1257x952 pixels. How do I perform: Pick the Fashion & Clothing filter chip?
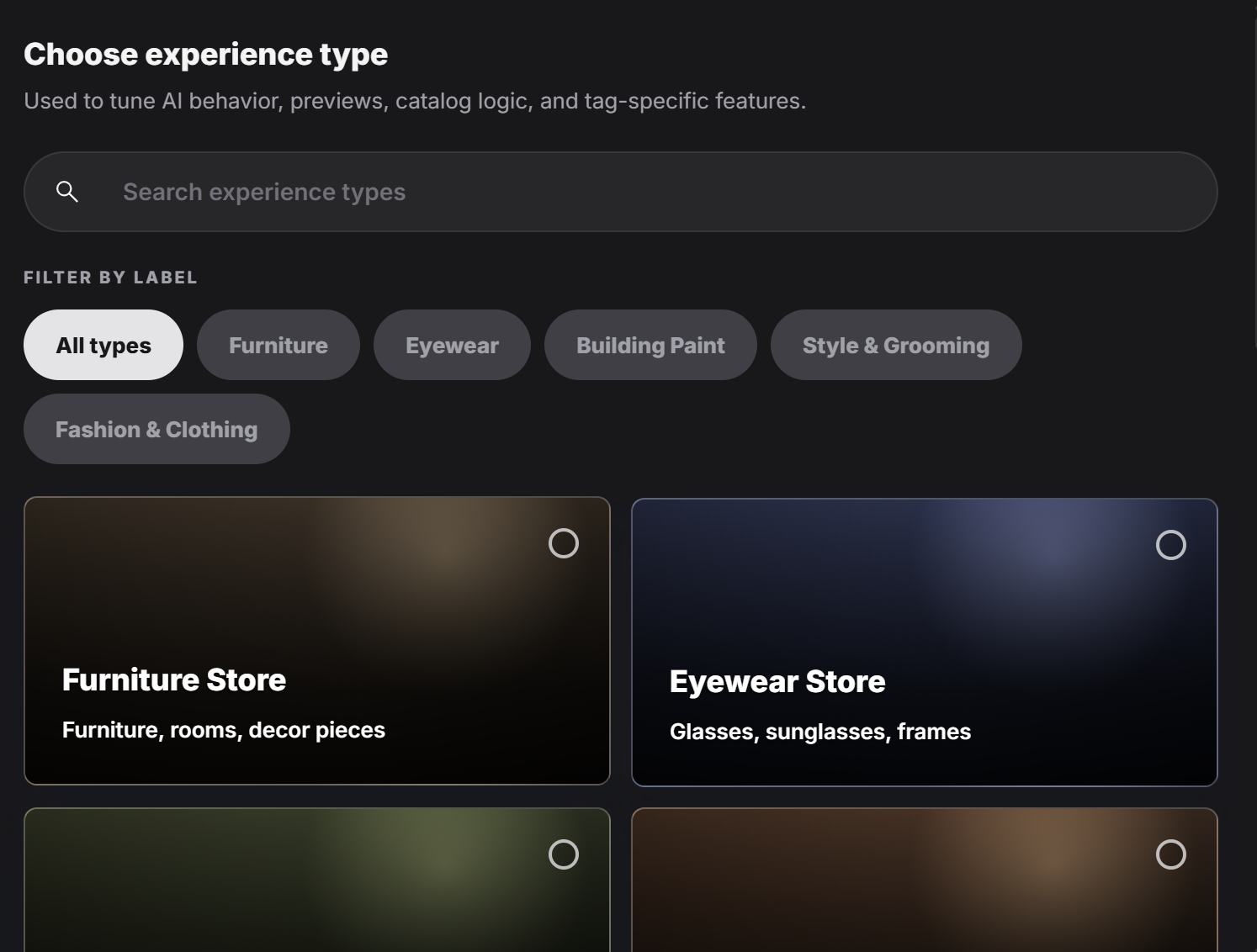tap(156, 429)
